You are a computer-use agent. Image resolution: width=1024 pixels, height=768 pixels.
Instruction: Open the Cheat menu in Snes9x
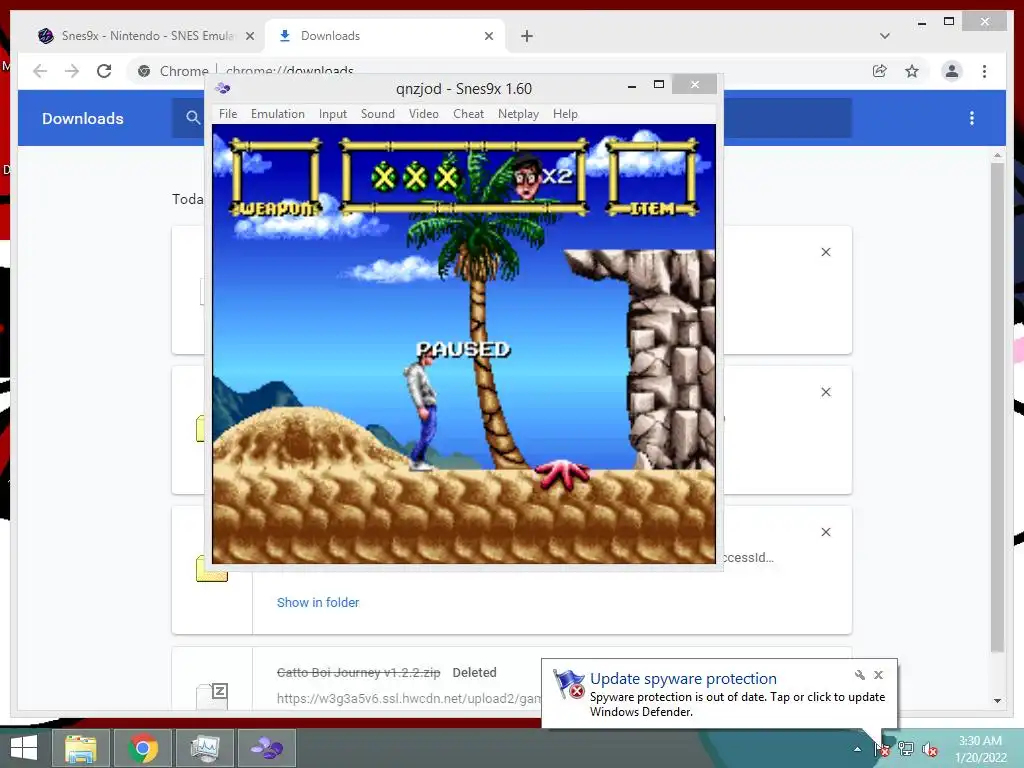468,114
